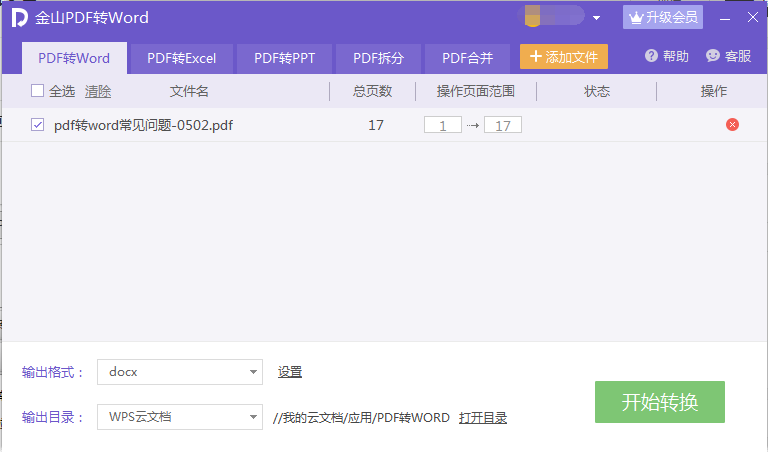This screenshot has height=452, width=768.
Task: Switch to the PDF转Excel tab
Action: pos(181,58)
